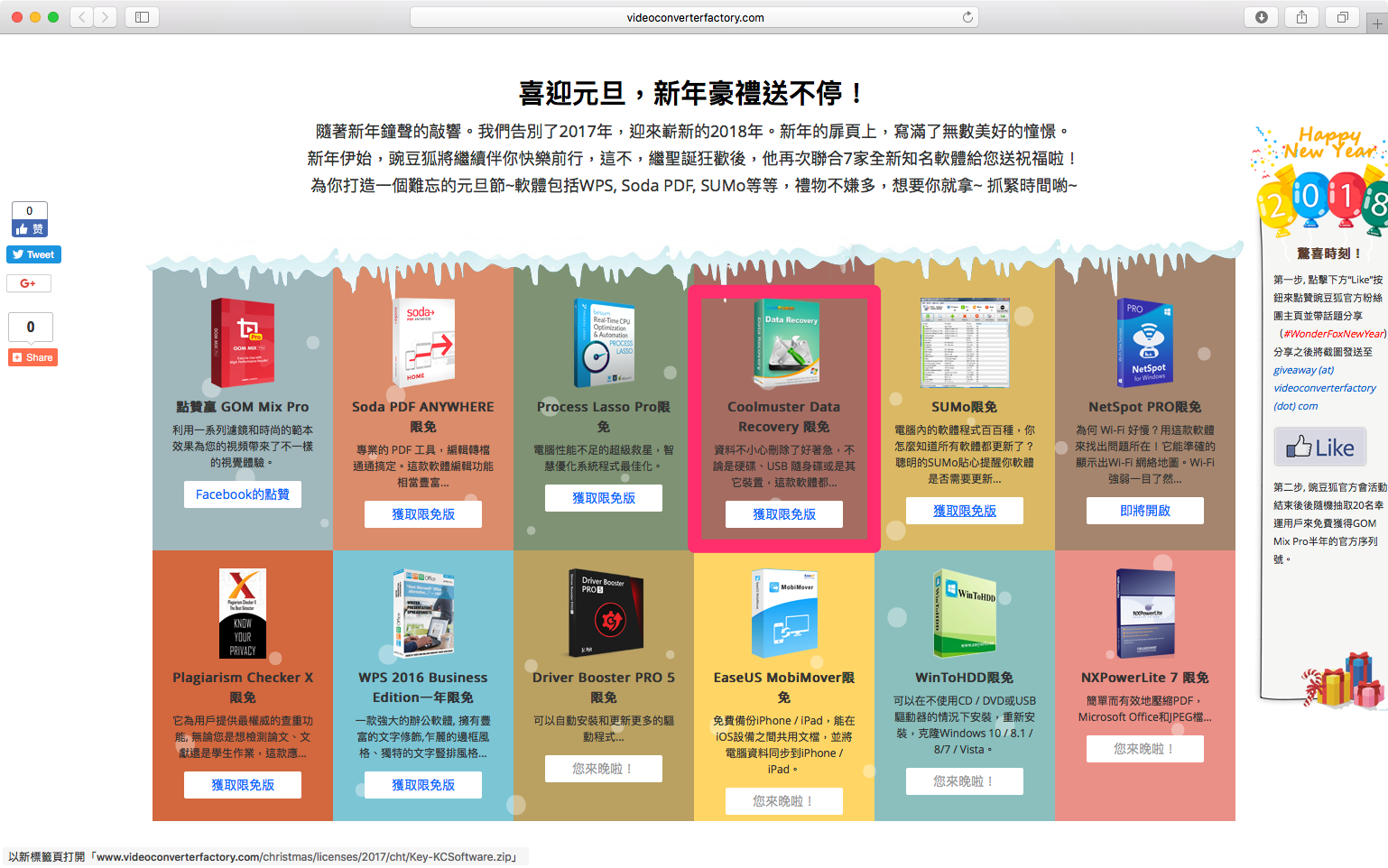Click the WPS 2016 Business Edition title
1388x868 pixels.
pyautogui.click(x=423, y=688)
